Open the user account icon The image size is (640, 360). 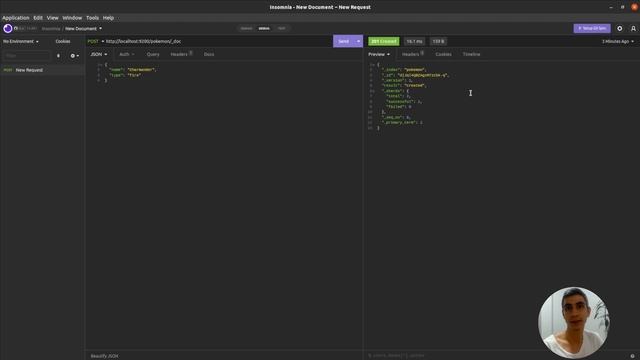coord(633,29)
